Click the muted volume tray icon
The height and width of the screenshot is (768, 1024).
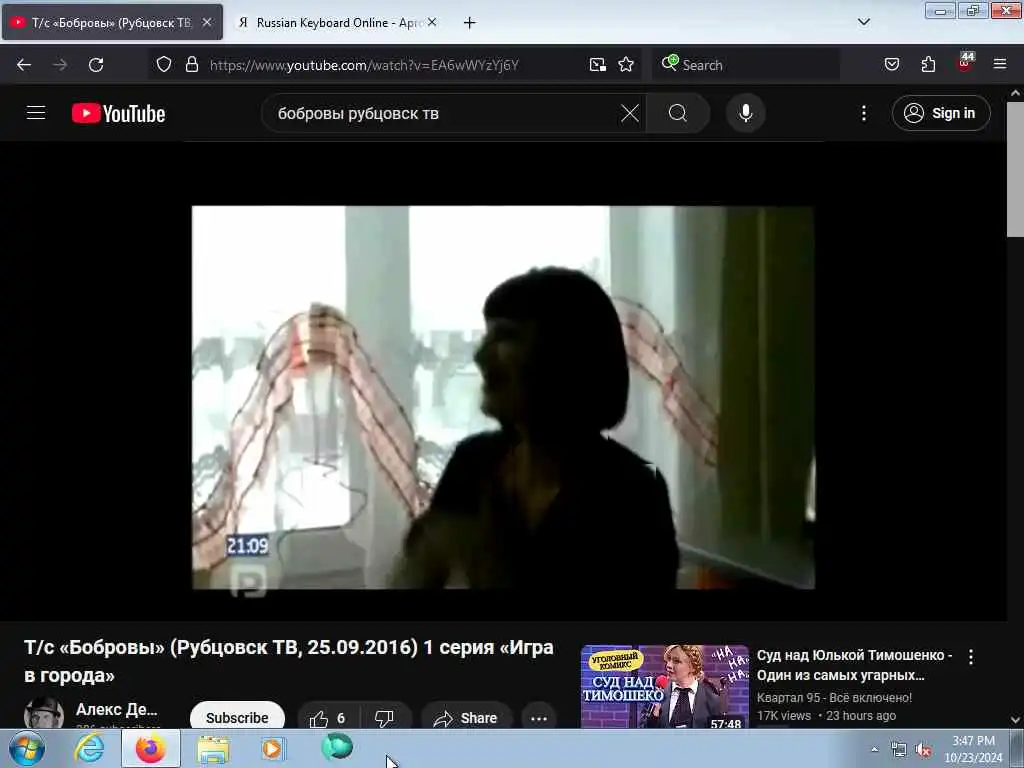923,750
